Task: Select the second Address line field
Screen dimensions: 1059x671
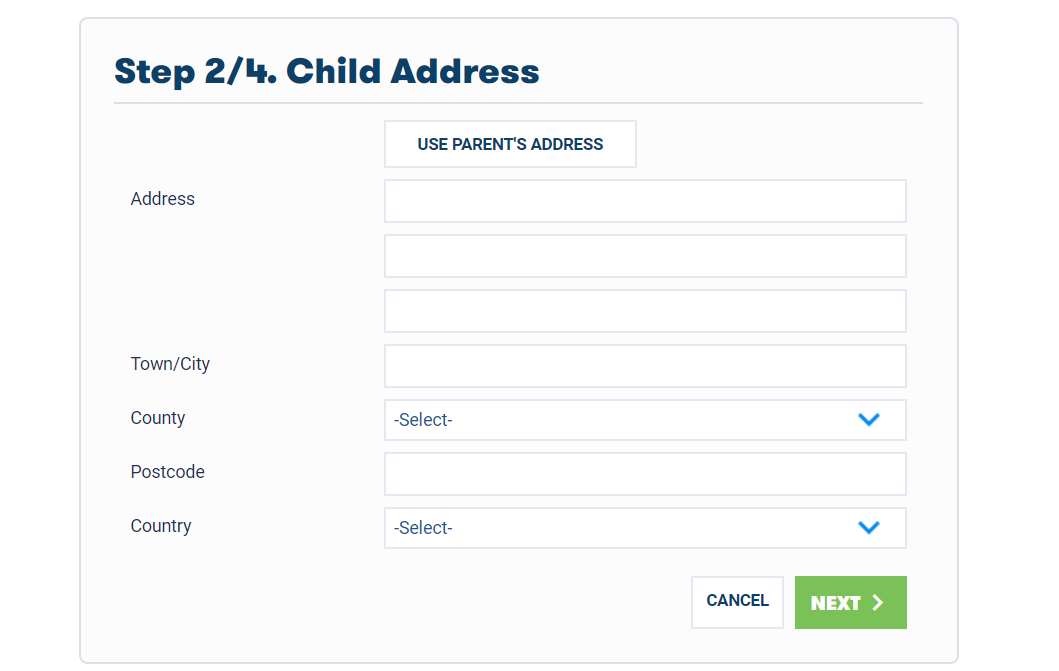Action: click(x=645, y=256)
